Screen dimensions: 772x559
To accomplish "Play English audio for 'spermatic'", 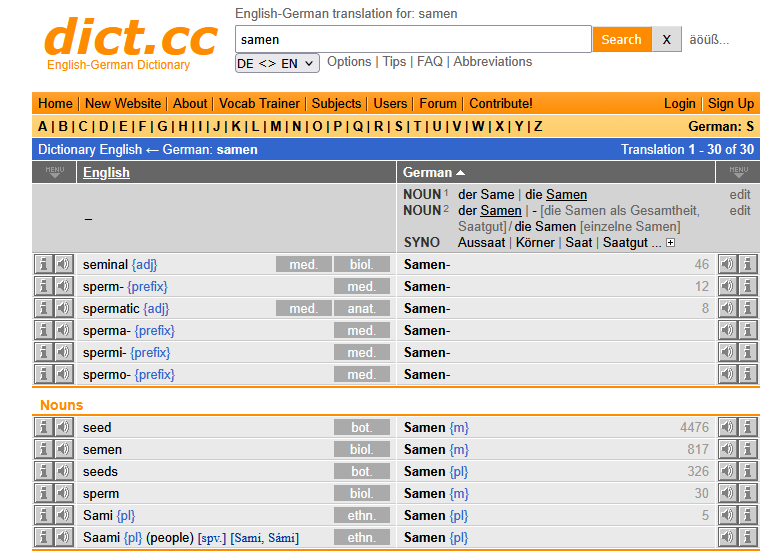I will (x=64, y=308).
